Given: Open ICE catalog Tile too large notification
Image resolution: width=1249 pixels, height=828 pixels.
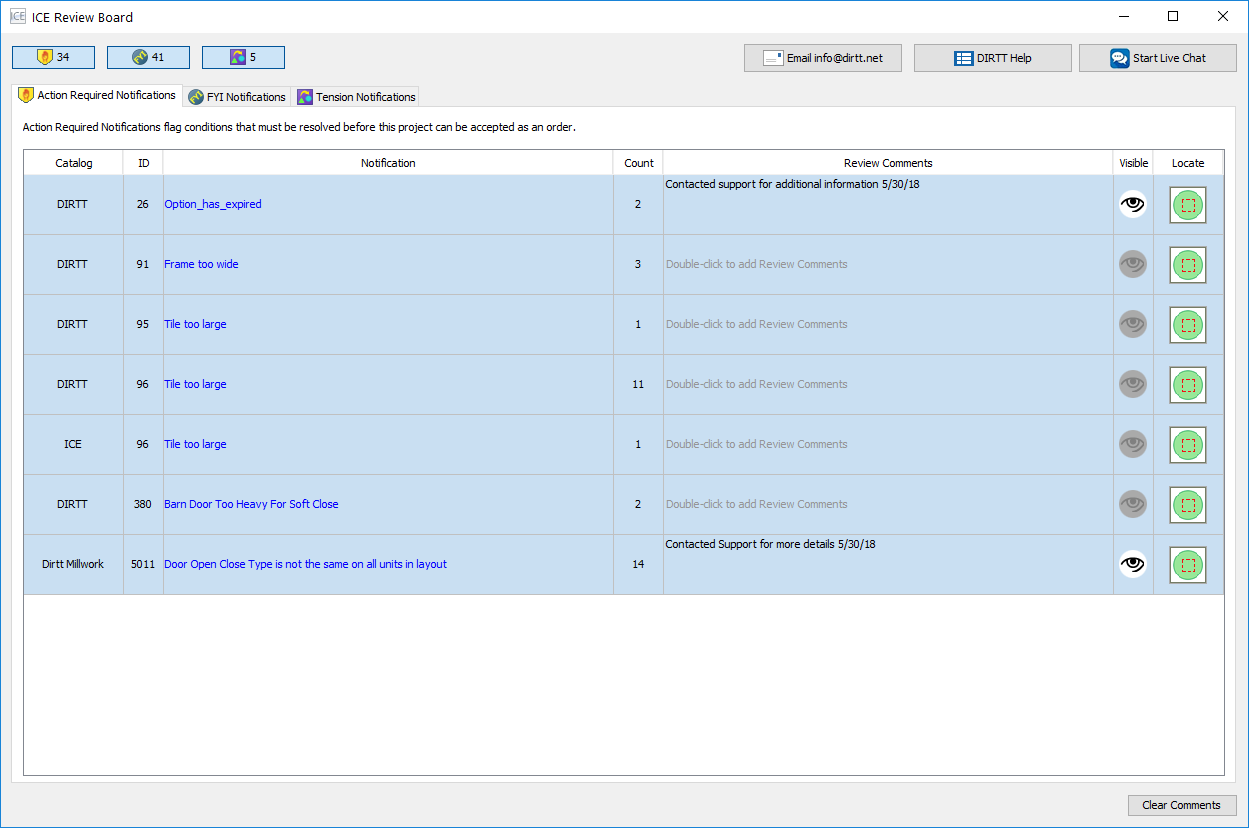Looking at the screenshot, I should (x=195, y=444).
